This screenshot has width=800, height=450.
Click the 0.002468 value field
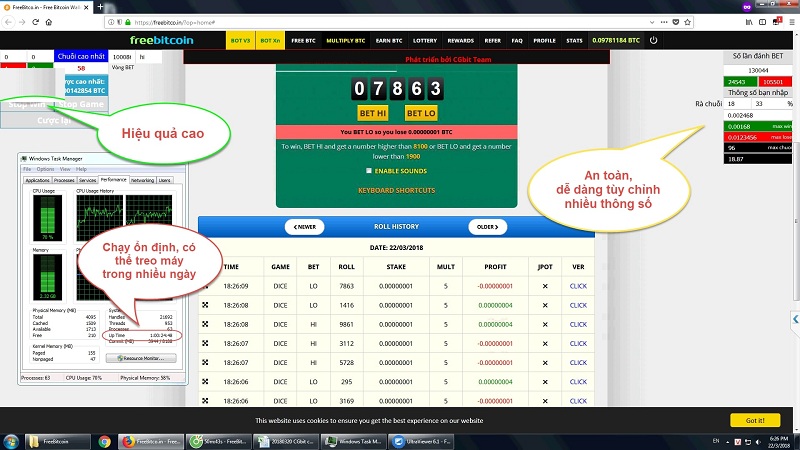758,115
